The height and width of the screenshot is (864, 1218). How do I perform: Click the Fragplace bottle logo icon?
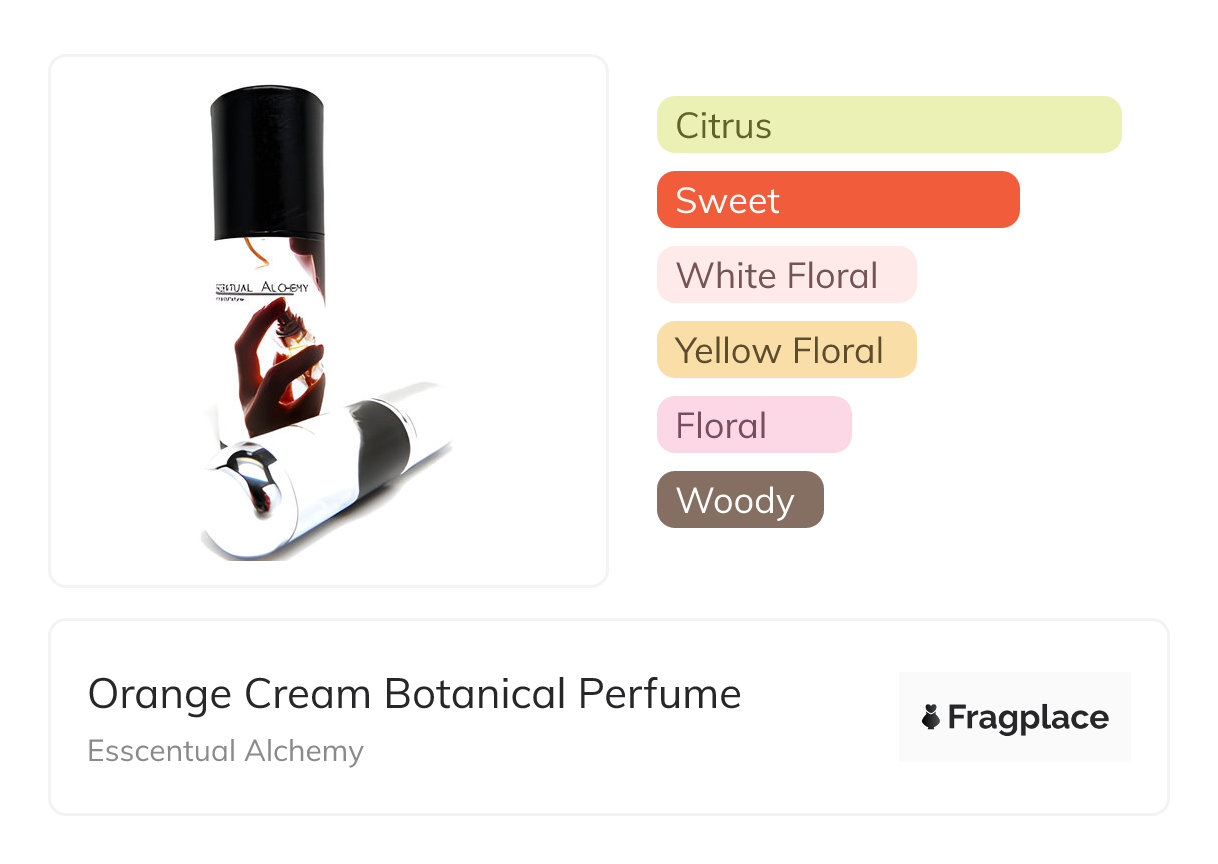(931, 717)
